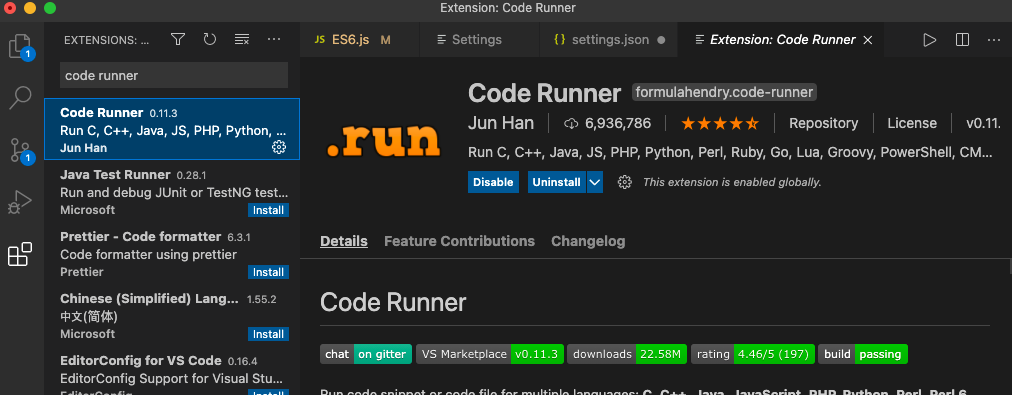Viewport: 1012px width, 395px height.
Task: Refresh the extensions list
Action: pos(210,39)
